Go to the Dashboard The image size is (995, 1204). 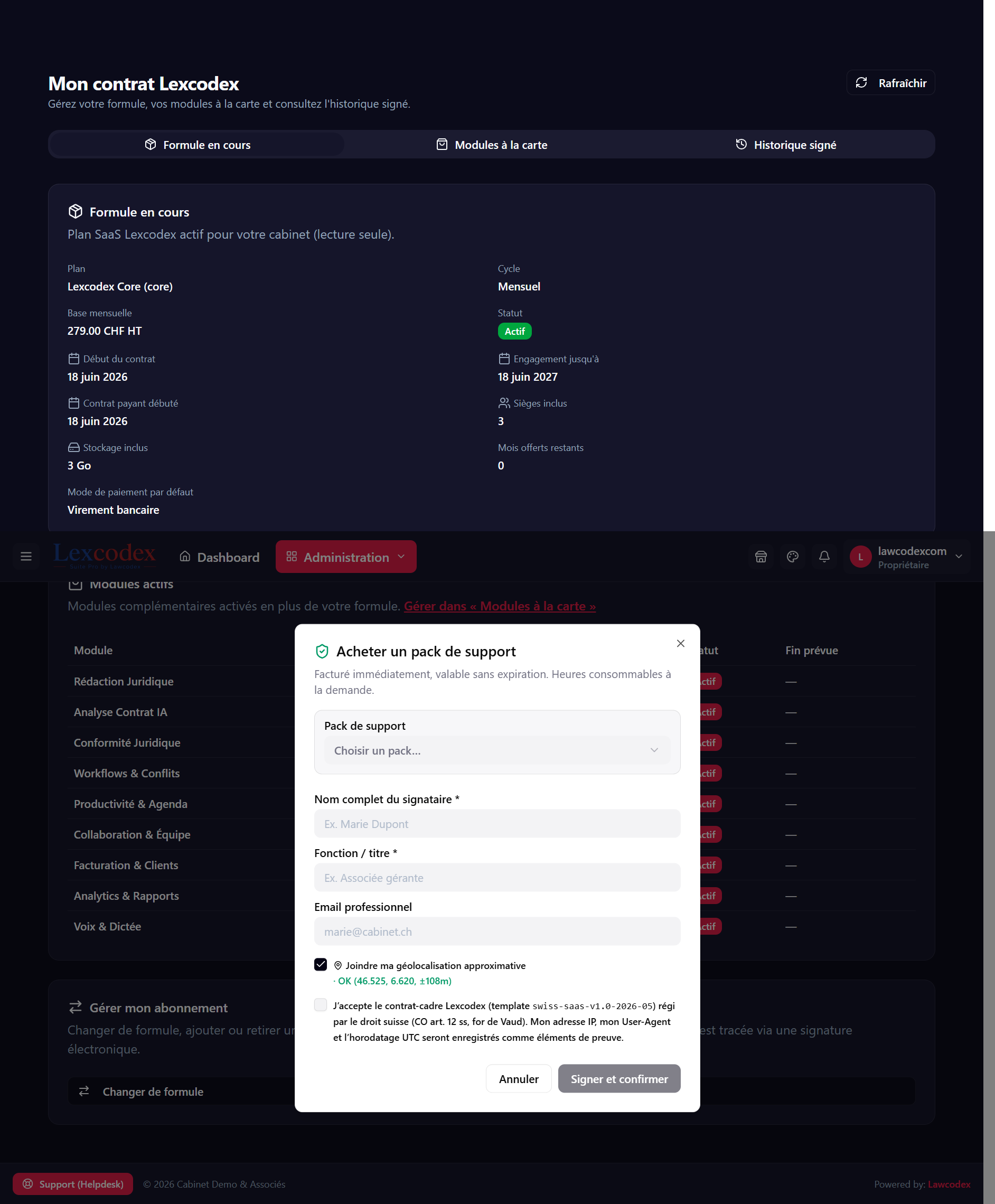tap(220, 557)
